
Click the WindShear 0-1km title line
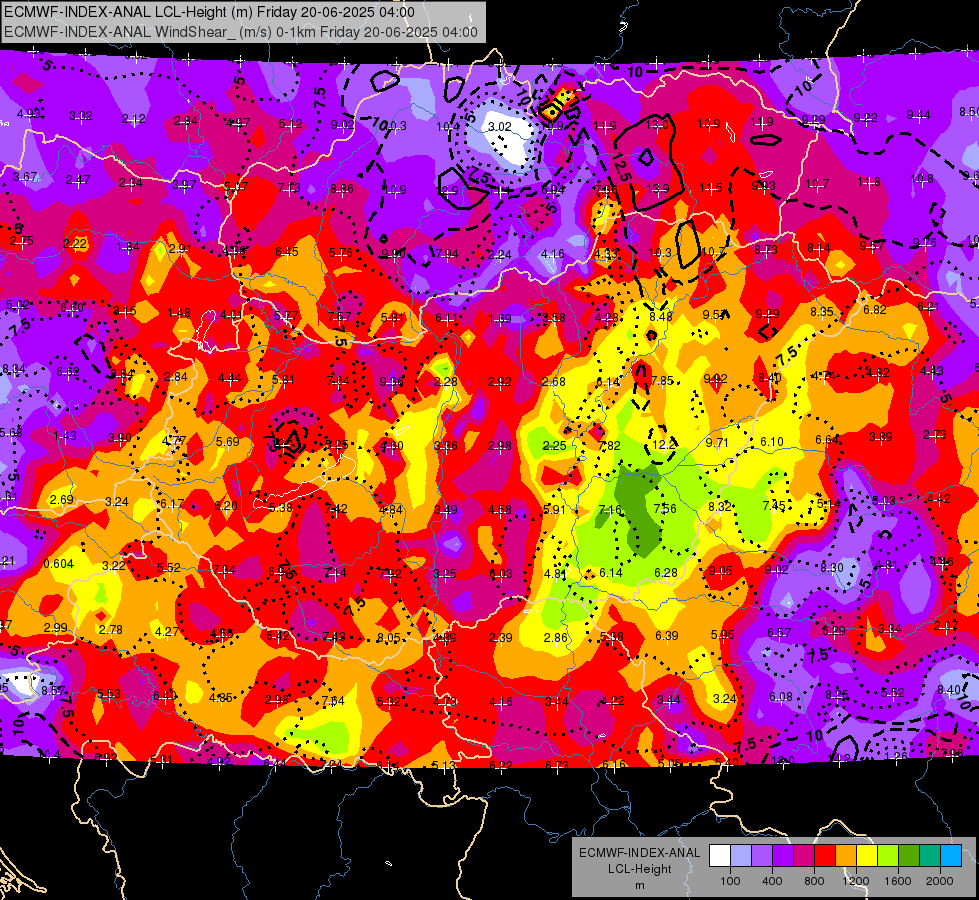(240, 32)
